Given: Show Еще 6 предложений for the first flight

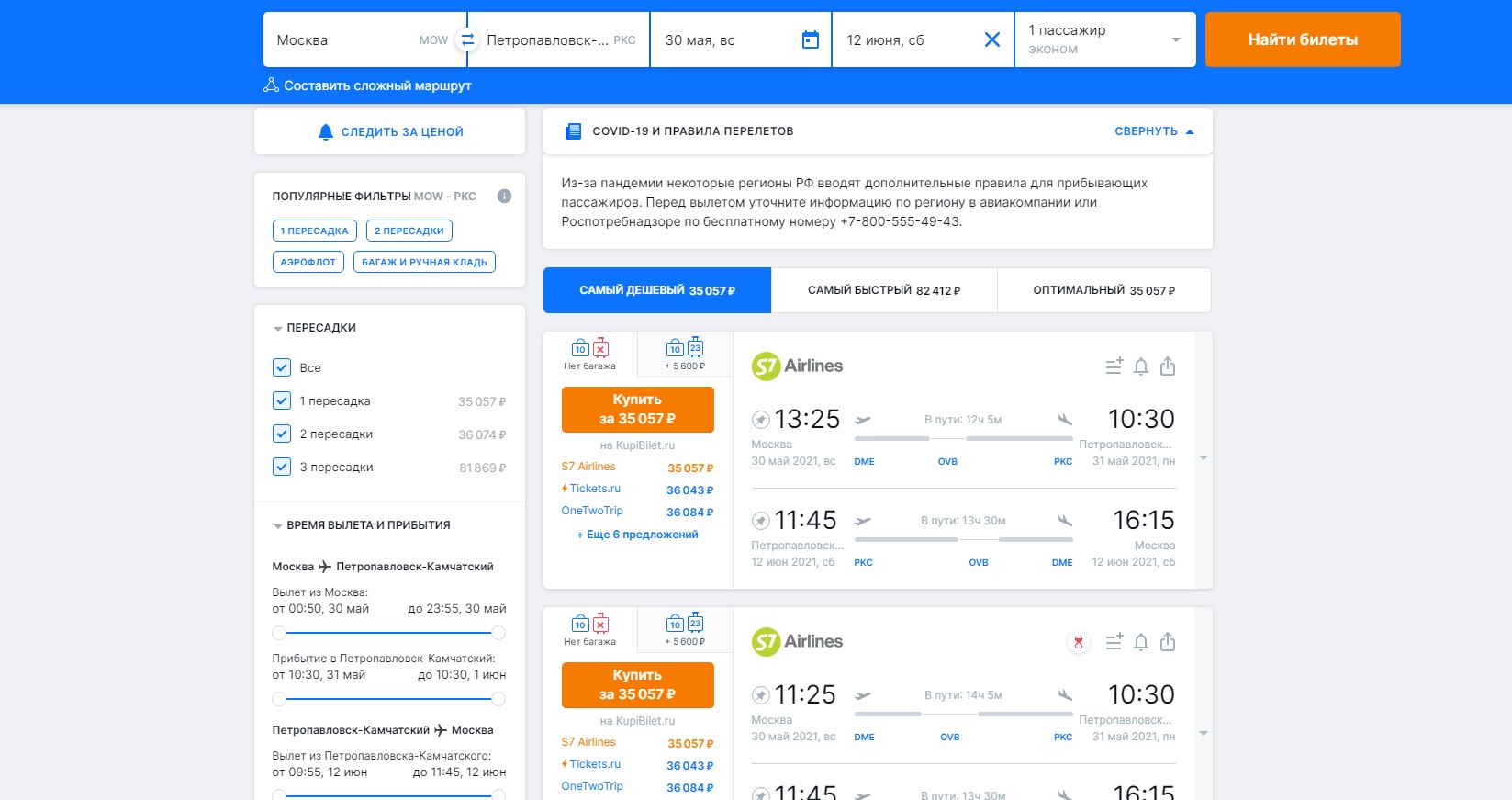Looking at the screenshot, I should point(637,535).
